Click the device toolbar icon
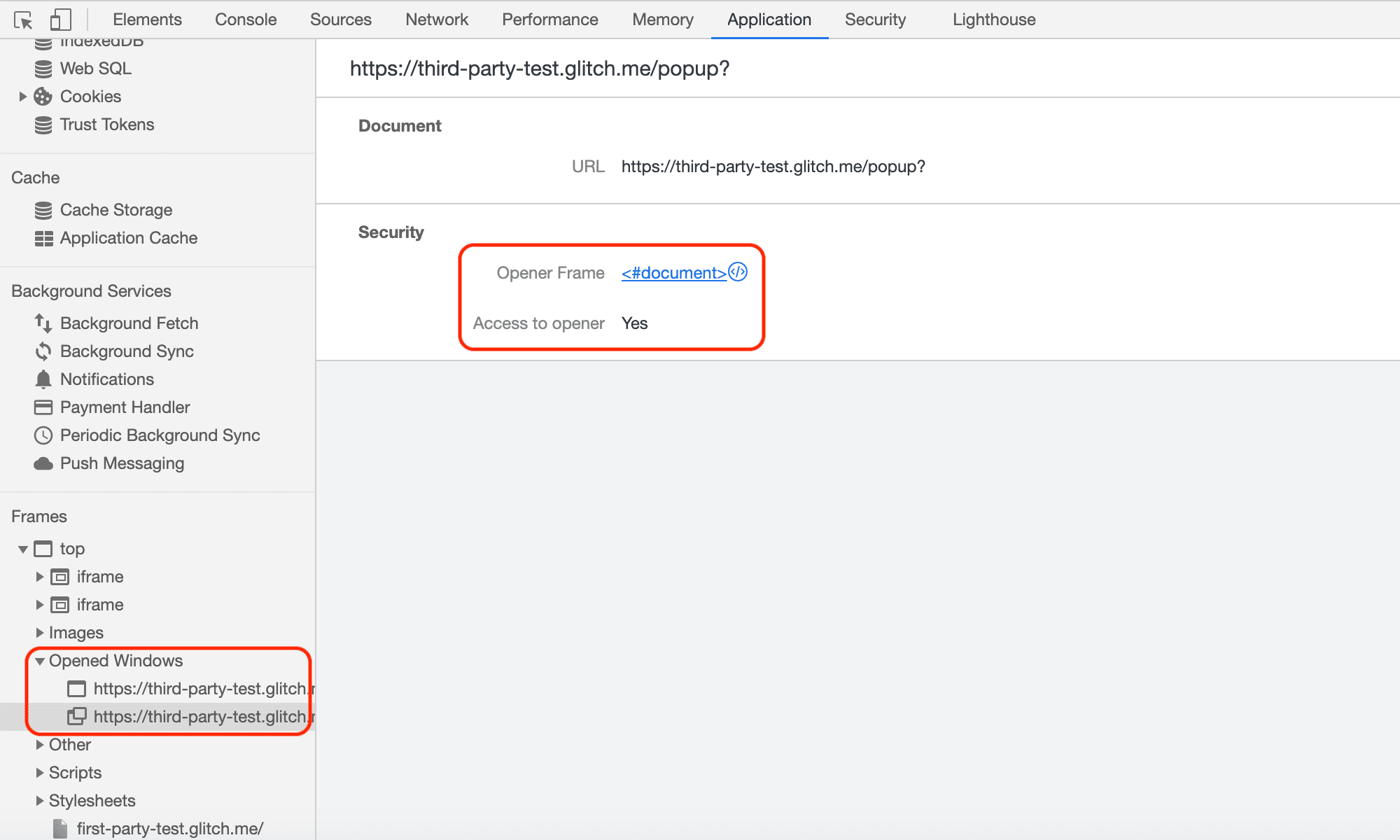 pyautogui.click(x=60, y=18)
